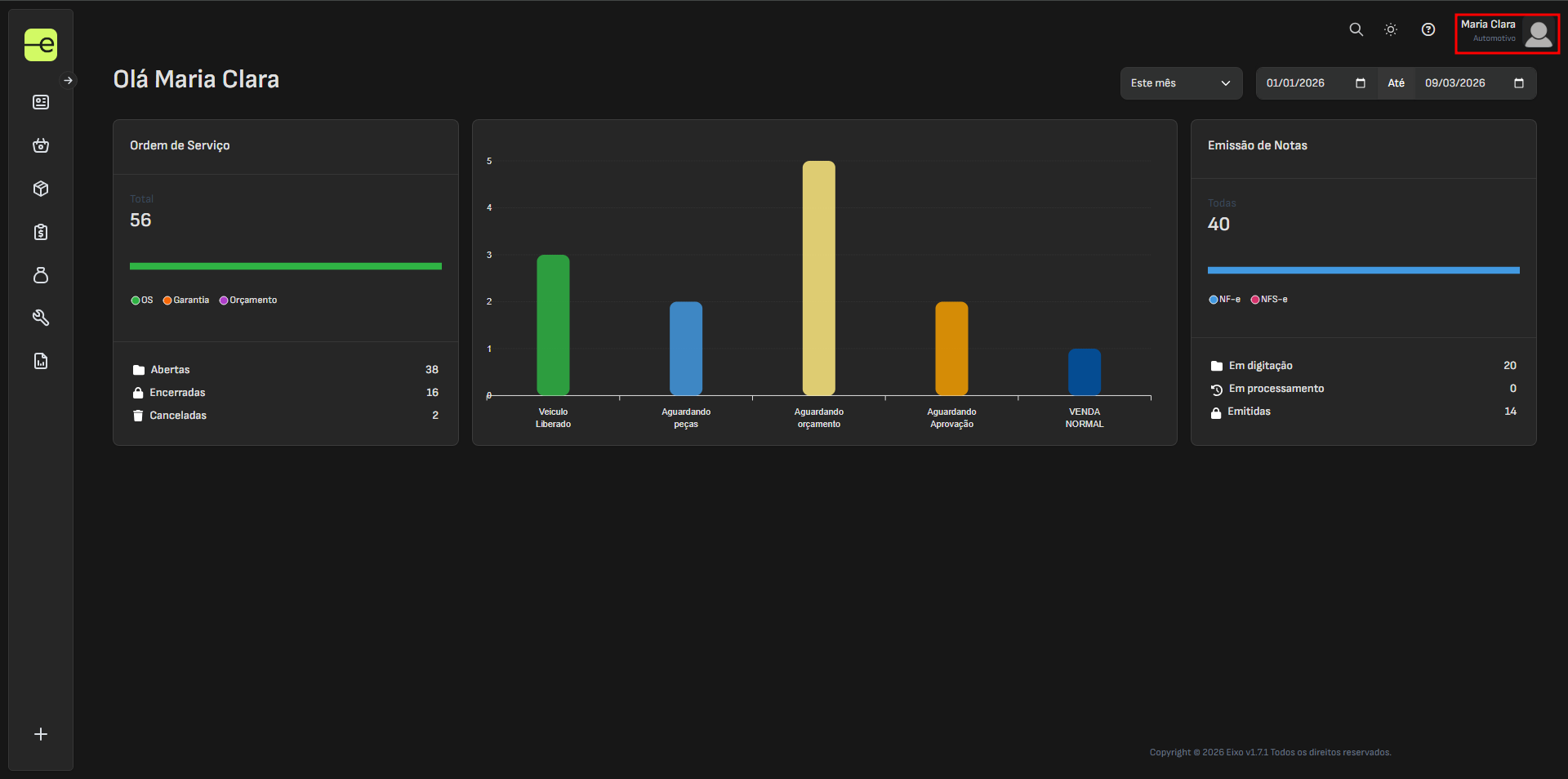Viewport: 1568px width, 779px height.
Task: Toggle the NFS-e legend item
Action: click(x=1269, y=300)
